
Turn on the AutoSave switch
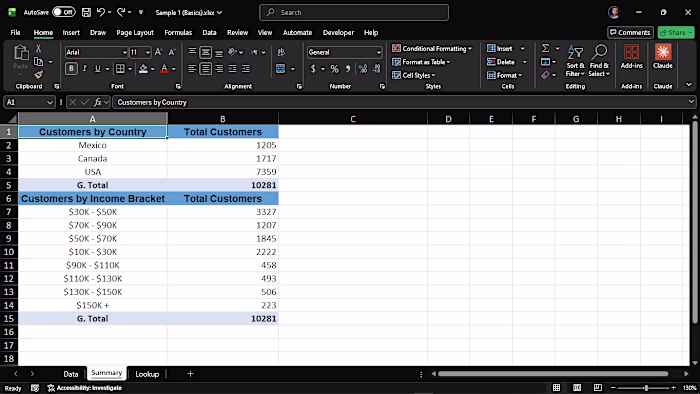click(64, 12)
